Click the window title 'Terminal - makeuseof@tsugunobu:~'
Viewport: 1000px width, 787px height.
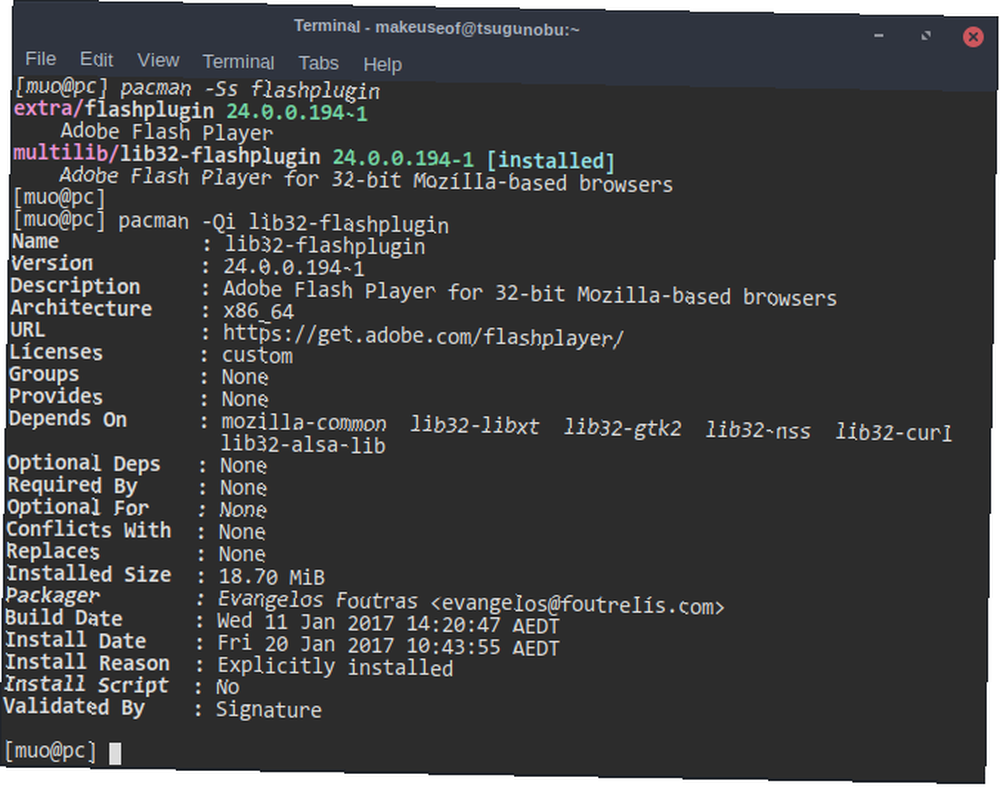436,28
